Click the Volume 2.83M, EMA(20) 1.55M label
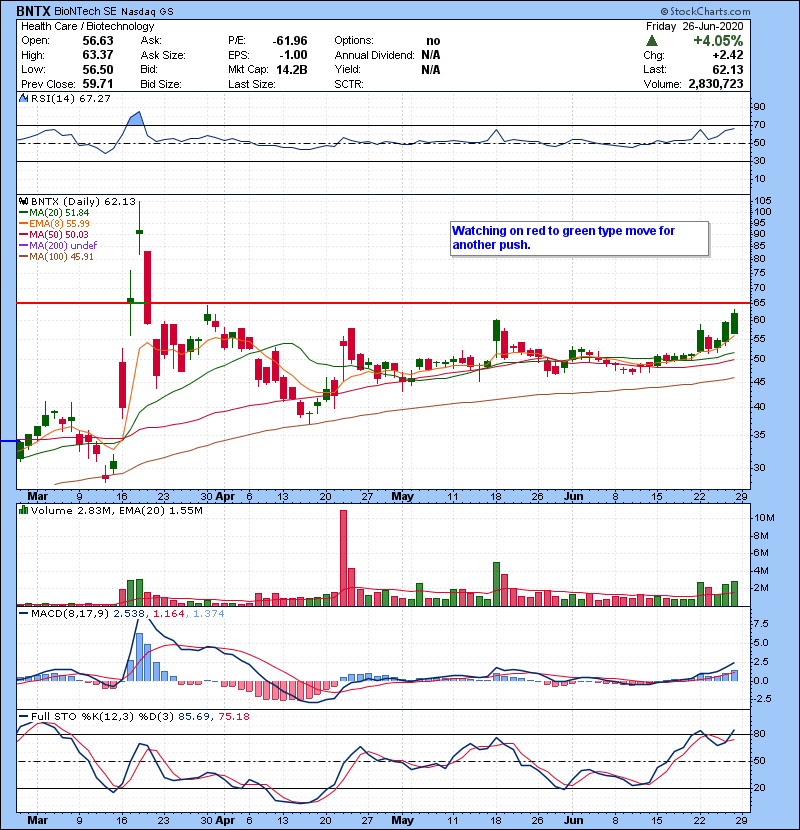800x830 pixels. (x=116, y=510)
